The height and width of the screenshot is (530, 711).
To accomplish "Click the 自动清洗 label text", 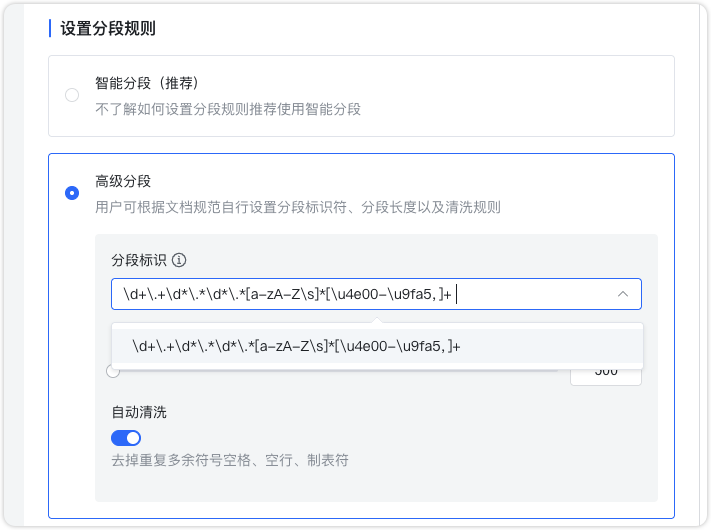I will click(x=139, y=411).
